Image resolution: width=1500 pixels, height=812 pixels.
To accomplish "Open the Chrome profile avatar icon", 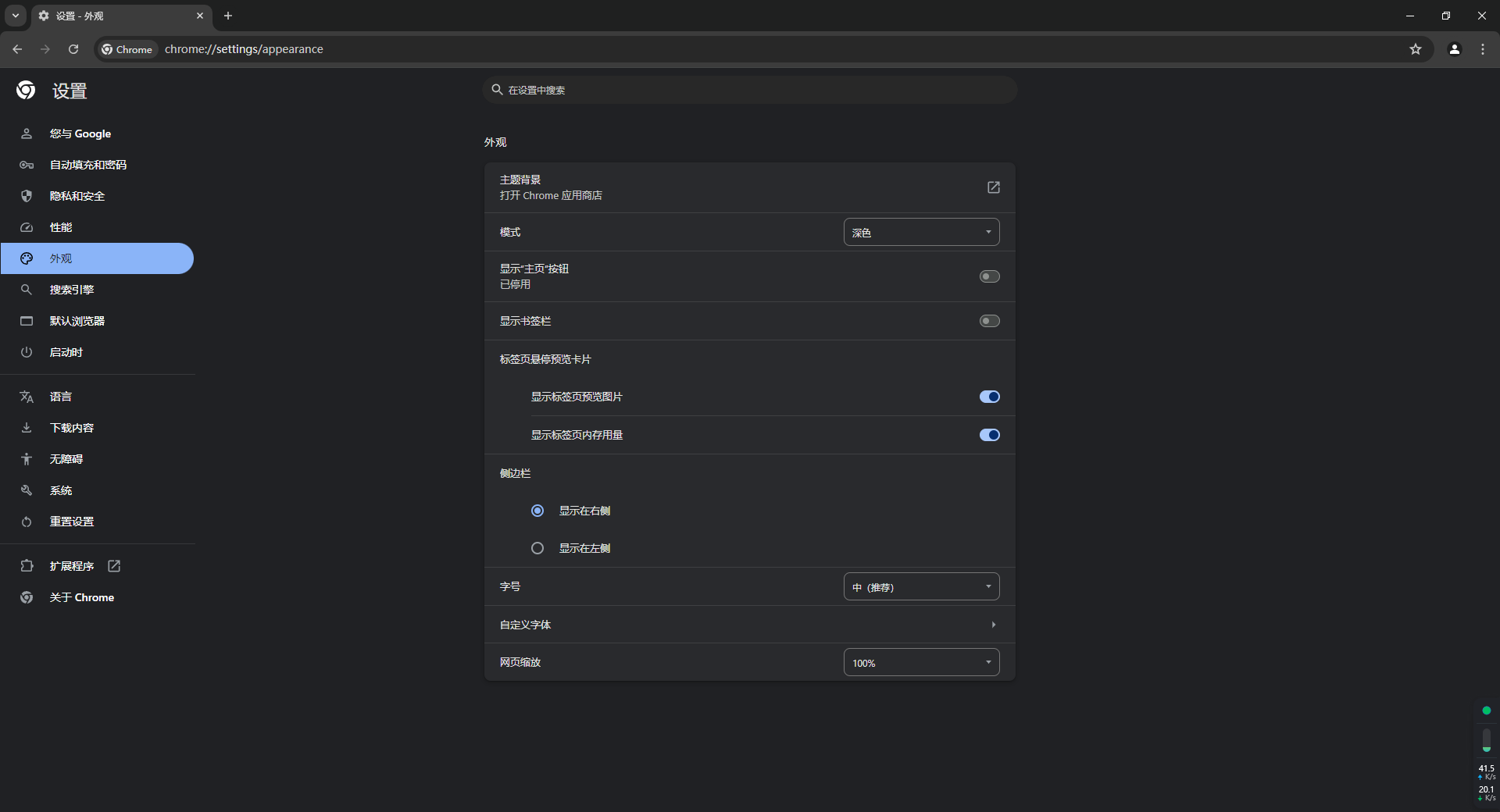I will coord(1454,48).
